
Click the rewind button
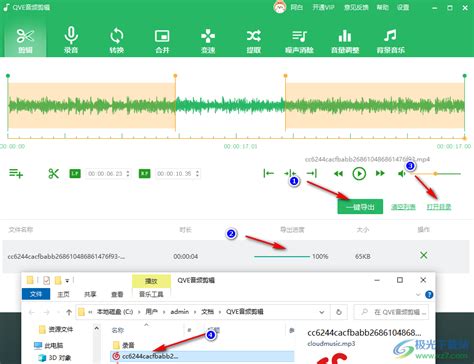338,173
